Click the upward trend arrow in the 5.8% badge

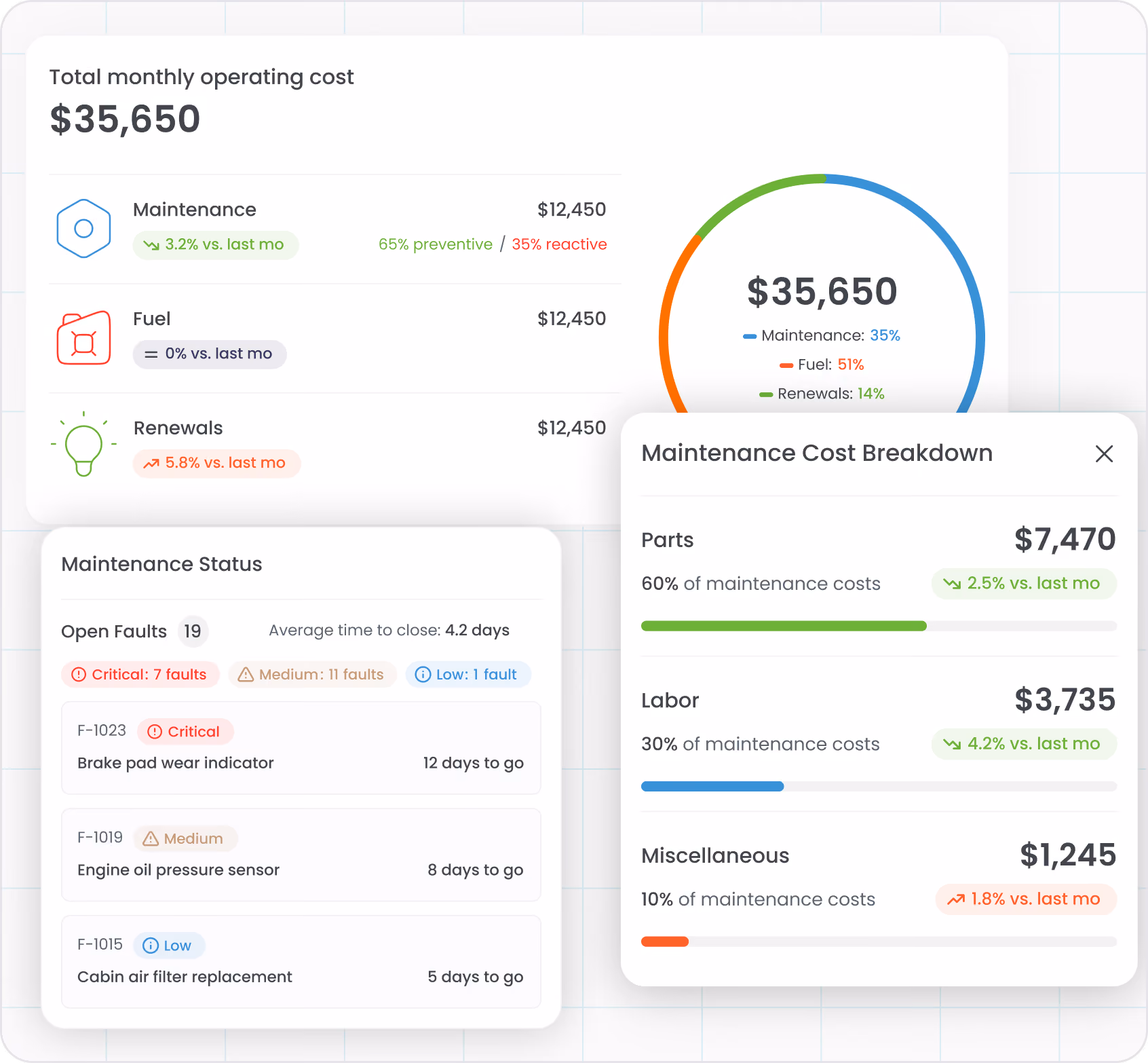151,464
